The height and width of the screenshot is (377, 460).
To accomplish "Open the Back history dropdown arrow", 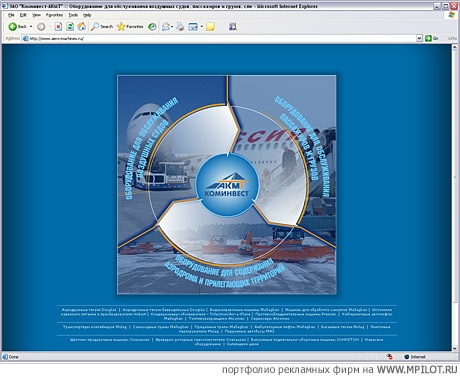I will [31, 26].
